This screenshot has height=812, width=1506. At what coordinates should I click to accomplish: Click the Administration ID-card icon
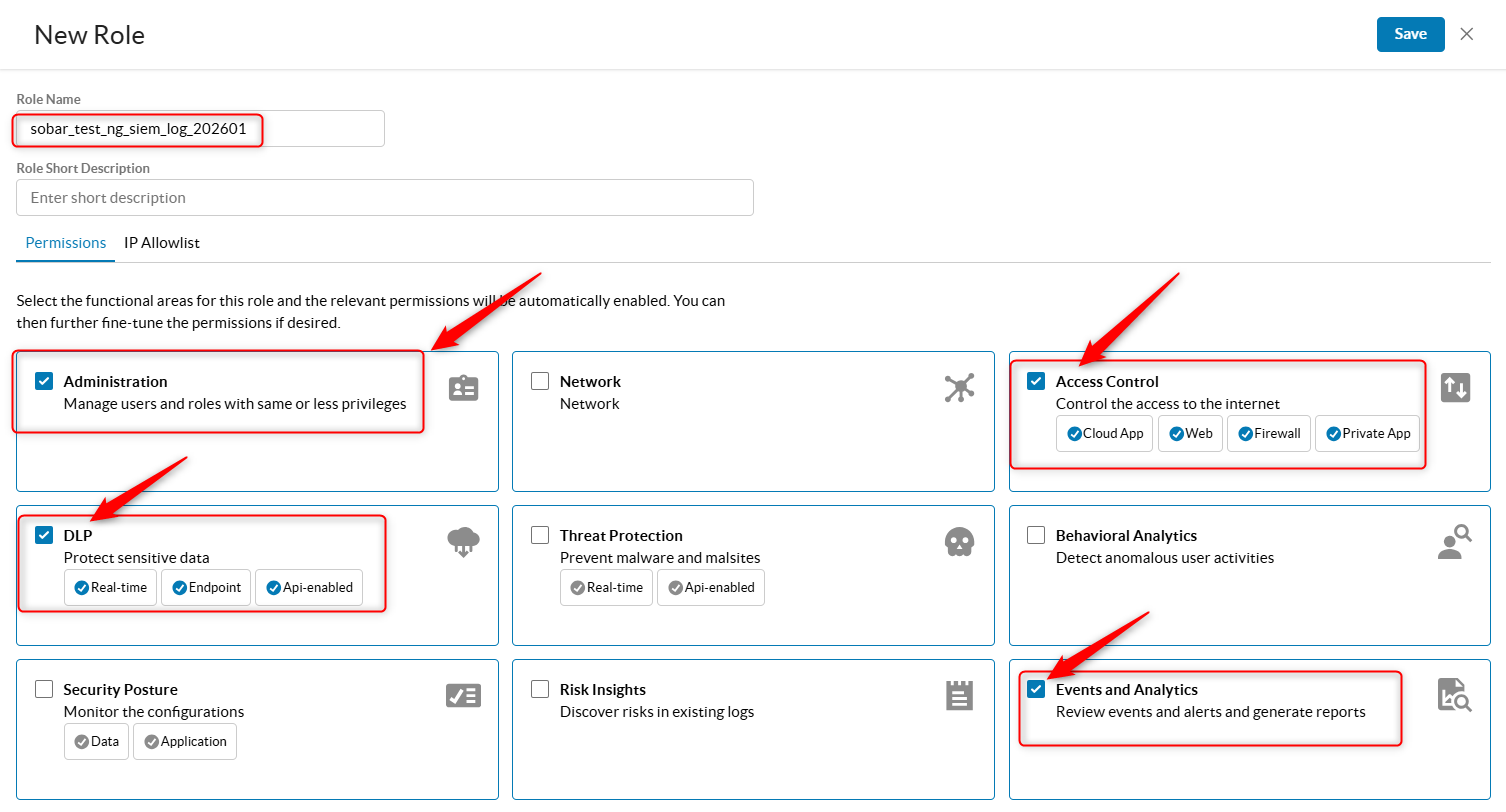tap(463, 387)
